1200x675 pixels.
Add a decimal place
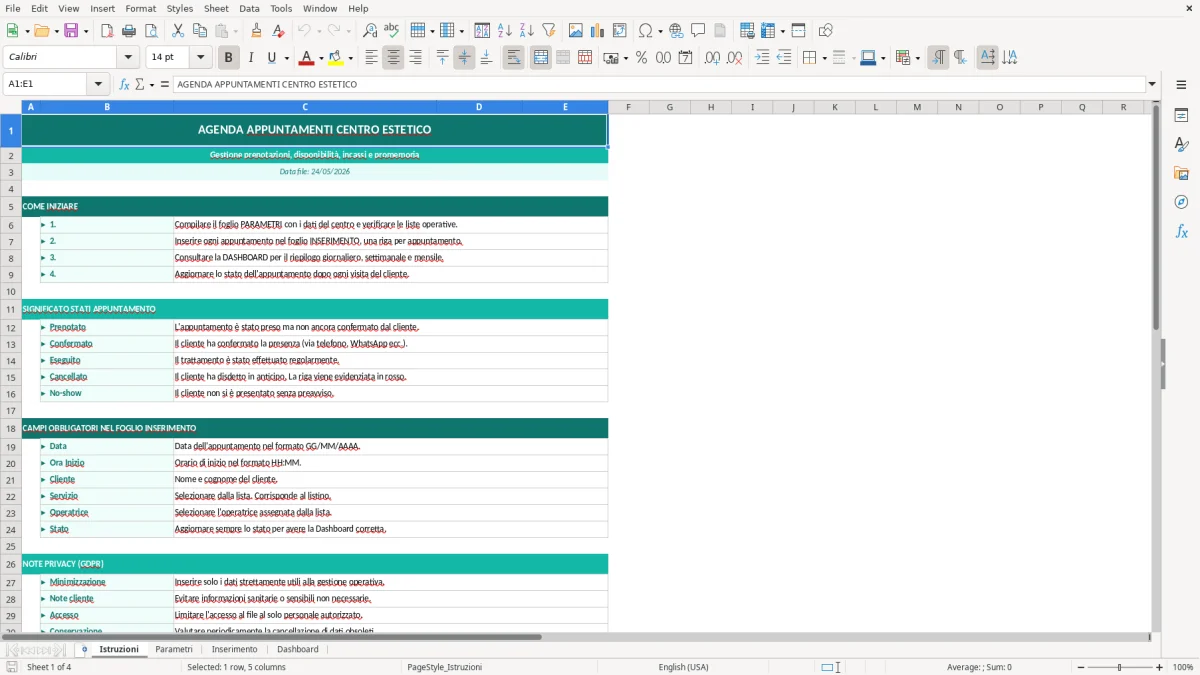[x=712, y=58]
